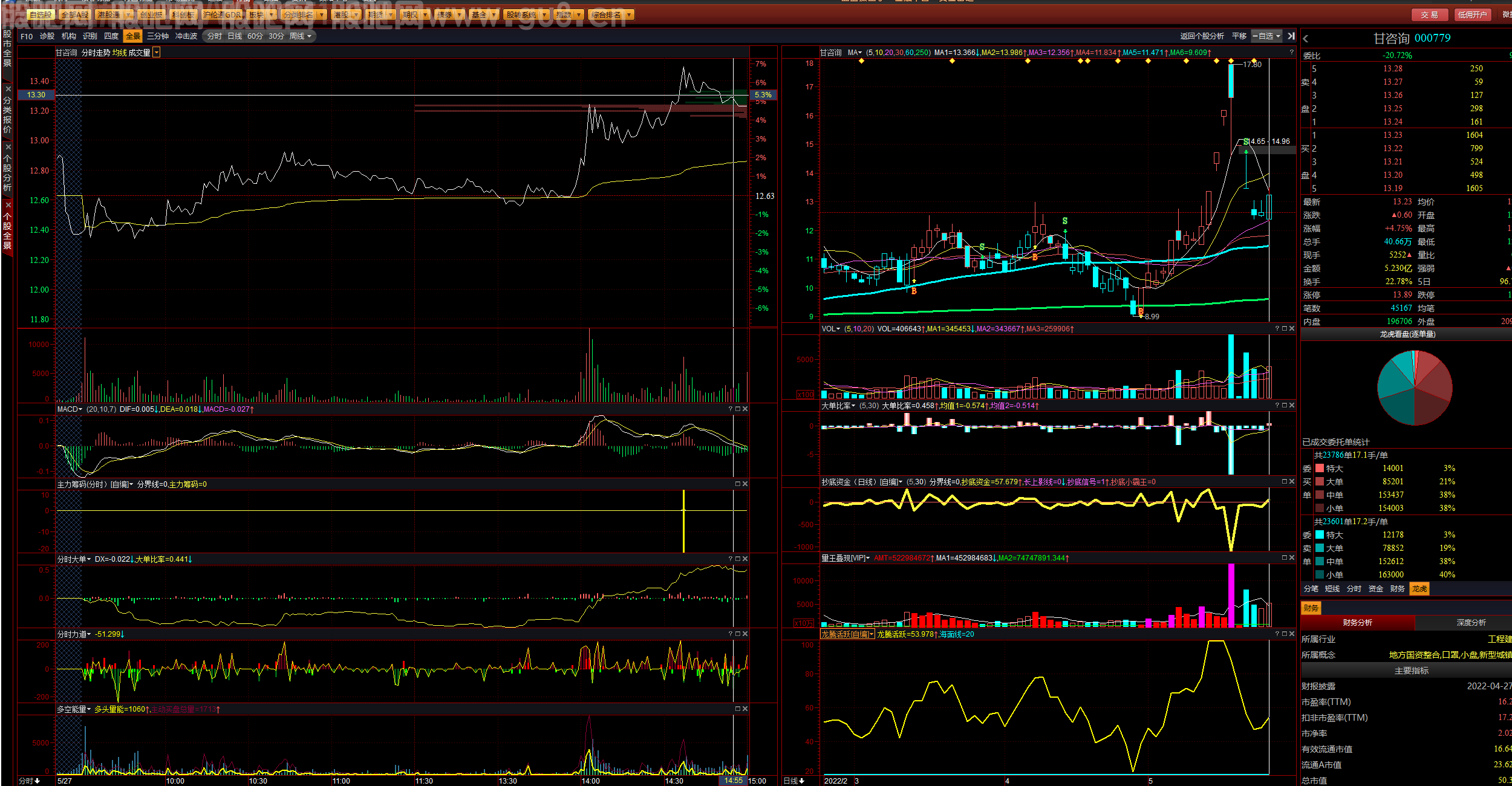Click the 交易 trade button
The image size is (1512, 786).
(x=1429, y=15)
